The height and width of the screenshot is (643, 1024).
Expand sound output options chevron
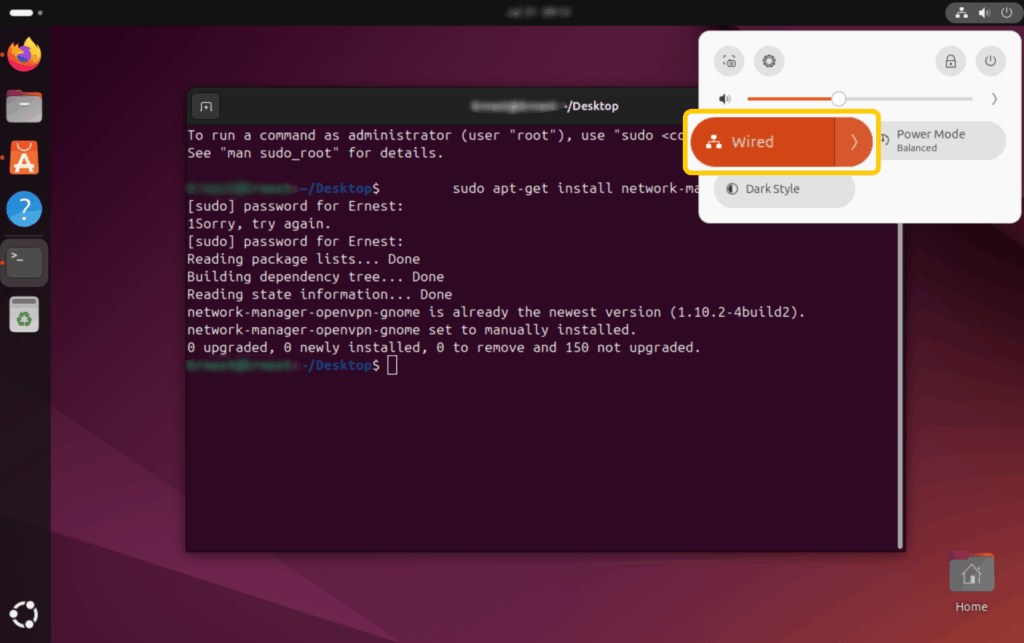(x=994, y=99)
